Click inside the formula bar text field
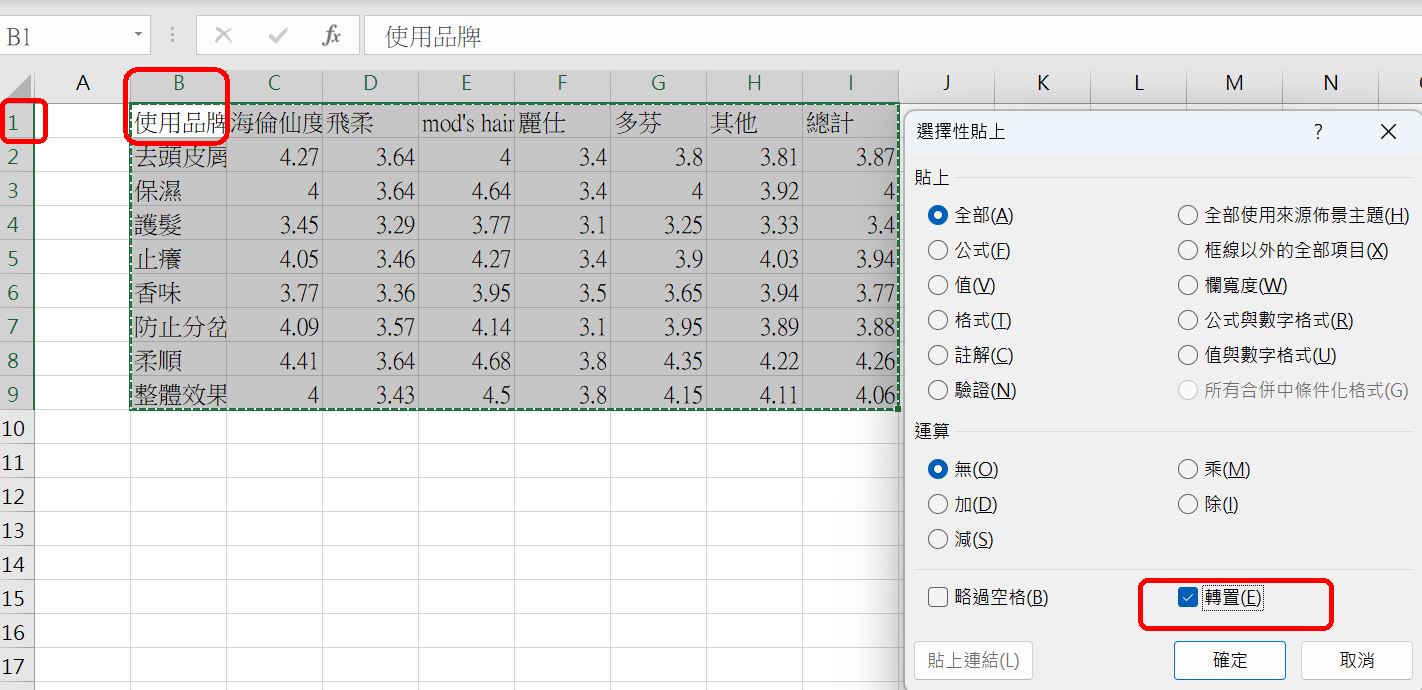Viewport: 1422px width, 690px height. click(800, 37)
